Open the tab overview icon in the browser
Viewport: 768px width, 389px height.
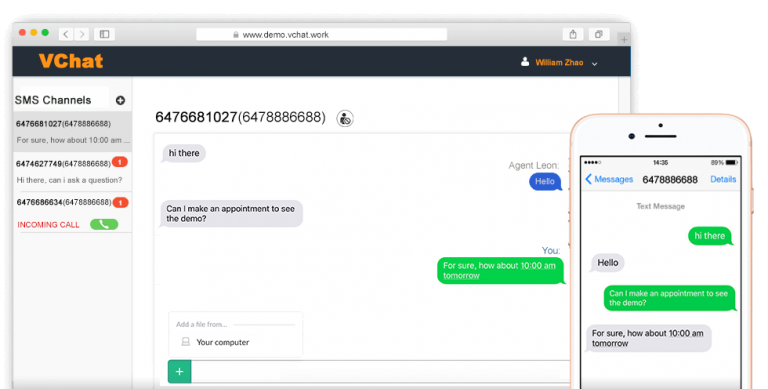pyautogui.click(x=599, y=34)
